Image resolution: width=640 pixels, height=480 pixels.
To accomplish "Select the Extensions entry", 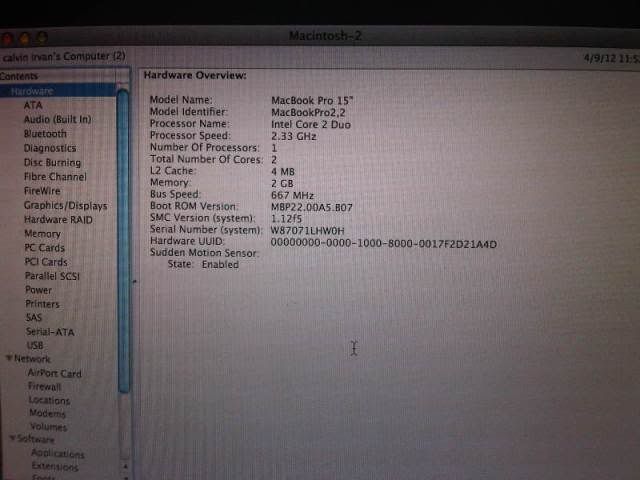I will coord(55,466).
